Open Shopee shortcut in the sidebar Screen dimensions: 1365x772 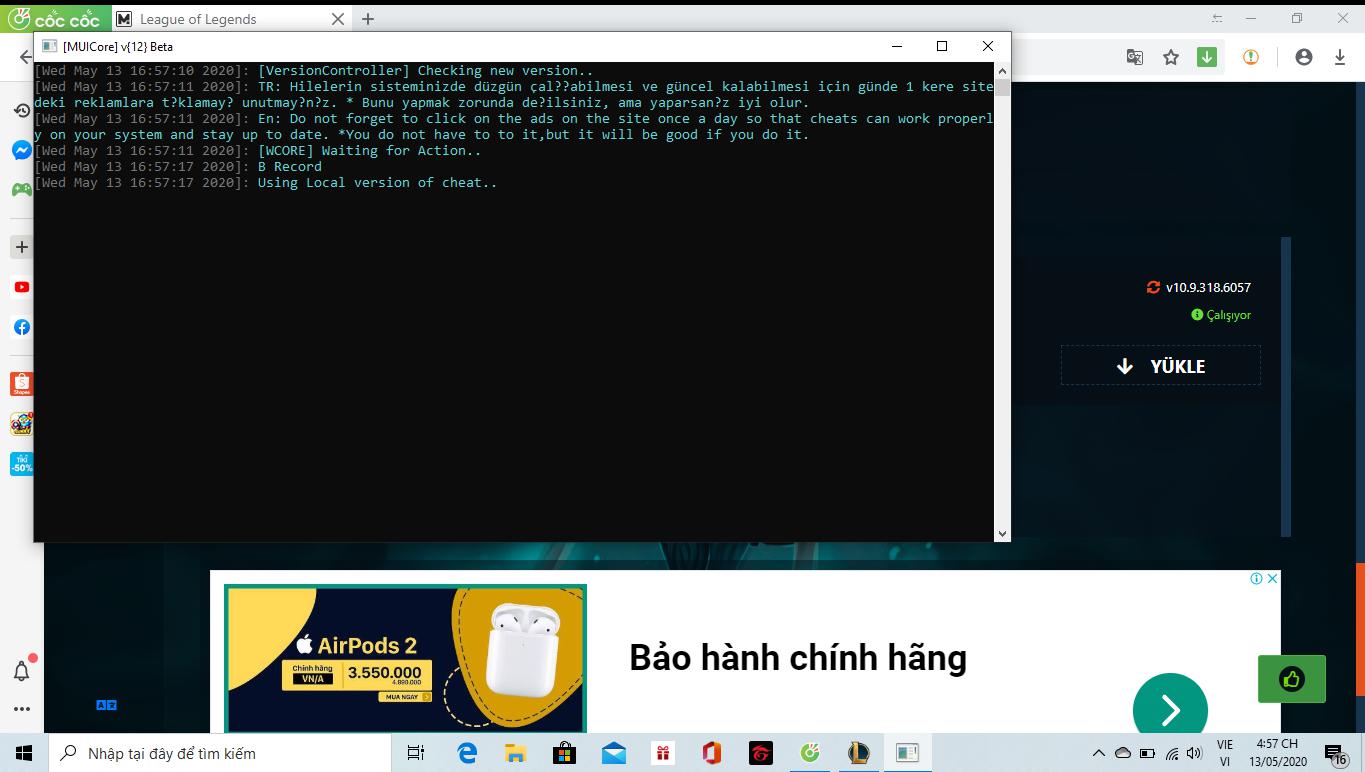pyautogui.click(x=21, y=384)
